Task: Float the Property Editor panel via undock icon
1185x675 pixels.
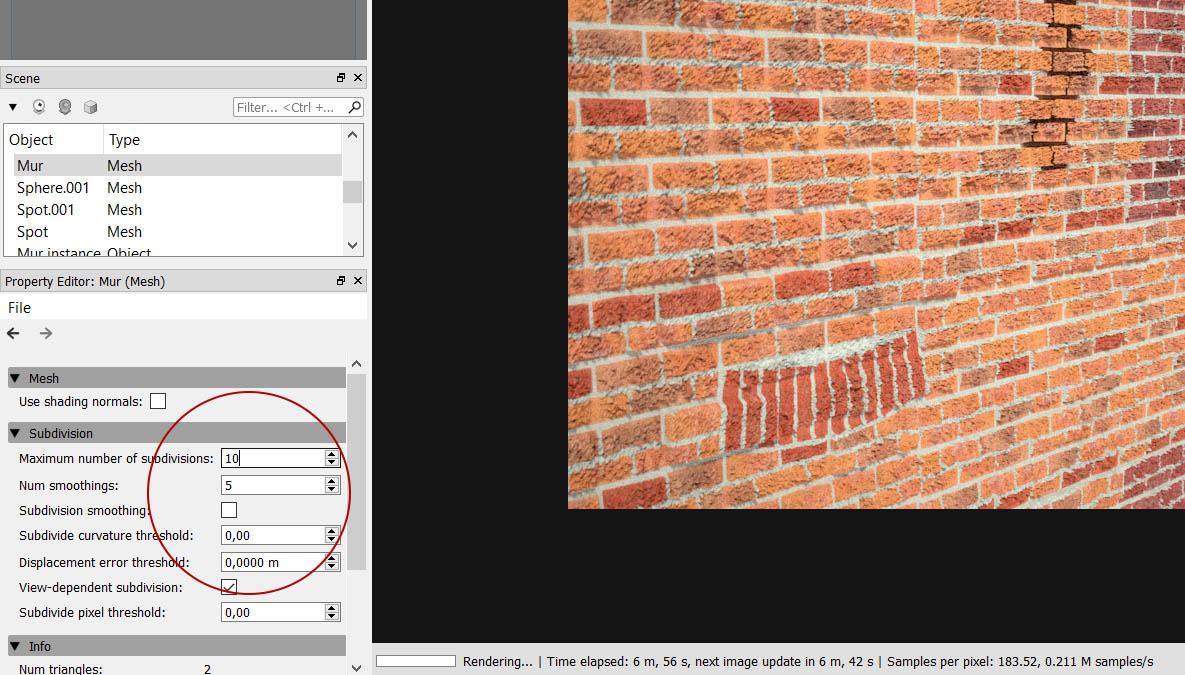Action: point(341,280)
